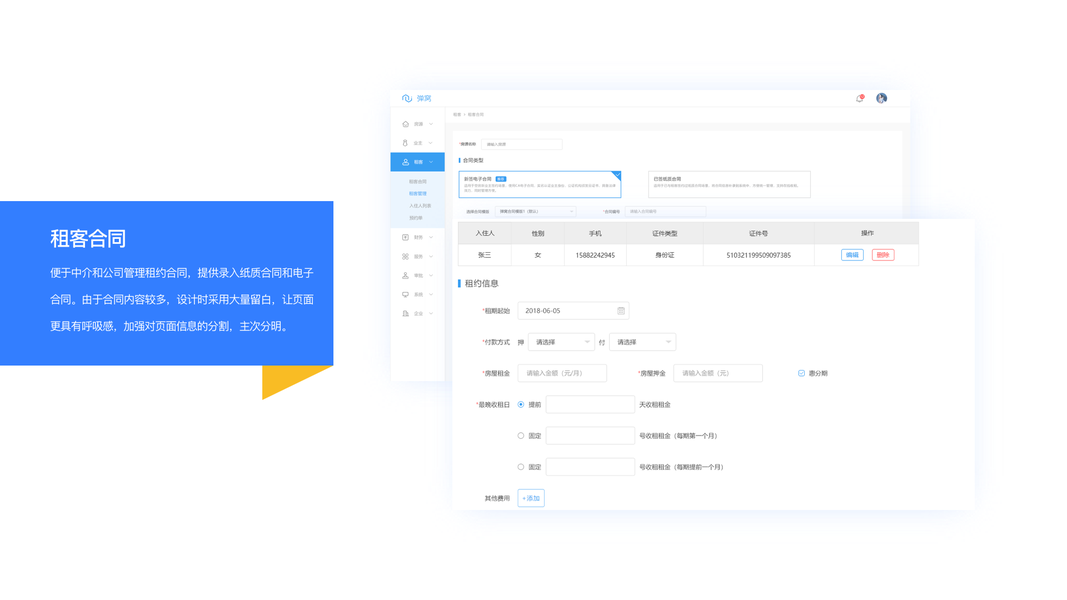This screenshot has height=600, width=1067.
Task: Click the first breadcrumb link
Action: [x=457, y=115]
